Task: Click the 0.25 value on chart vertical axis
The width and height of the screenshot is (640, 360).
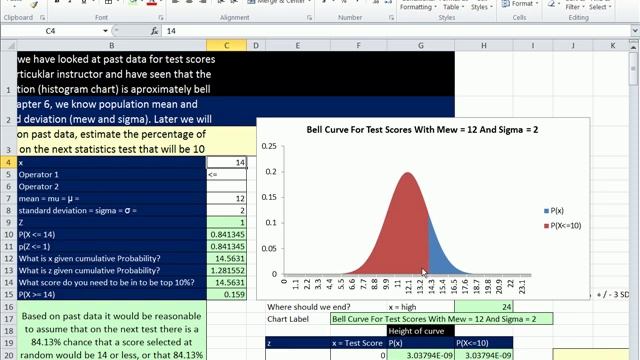Action: pos(269,146)
